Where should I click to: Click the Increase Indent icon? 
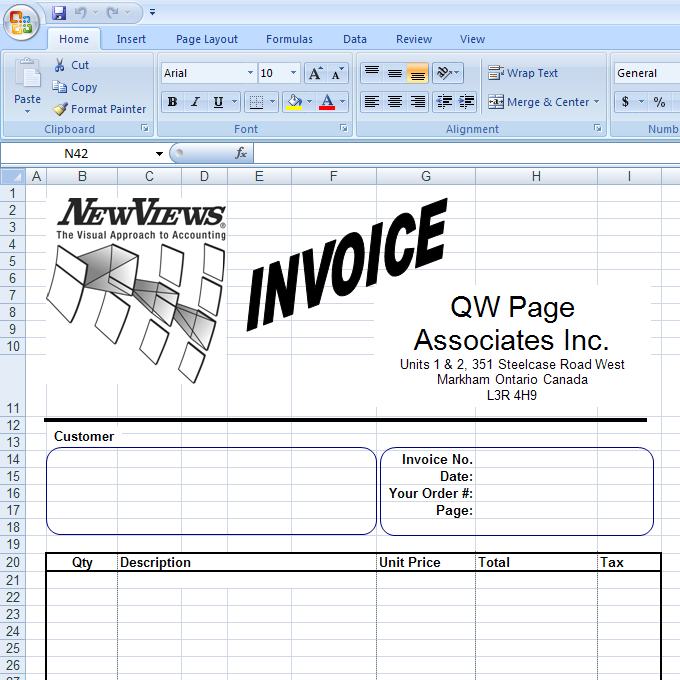click(465, 102)
